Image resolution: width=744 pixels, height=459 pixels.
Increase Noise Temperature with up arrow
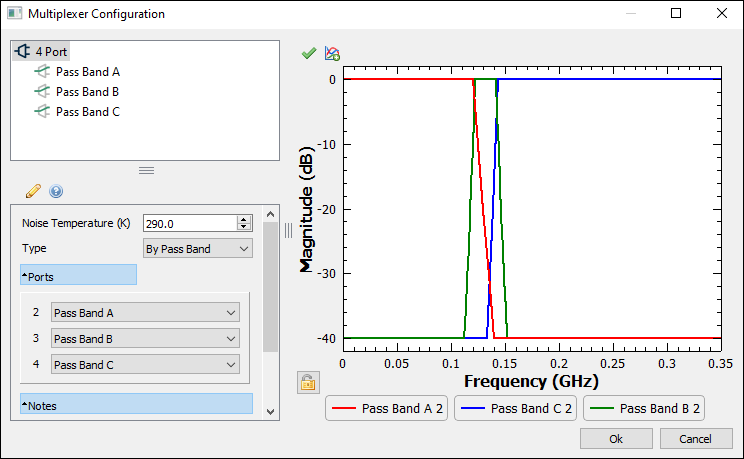tap(244, 219)
